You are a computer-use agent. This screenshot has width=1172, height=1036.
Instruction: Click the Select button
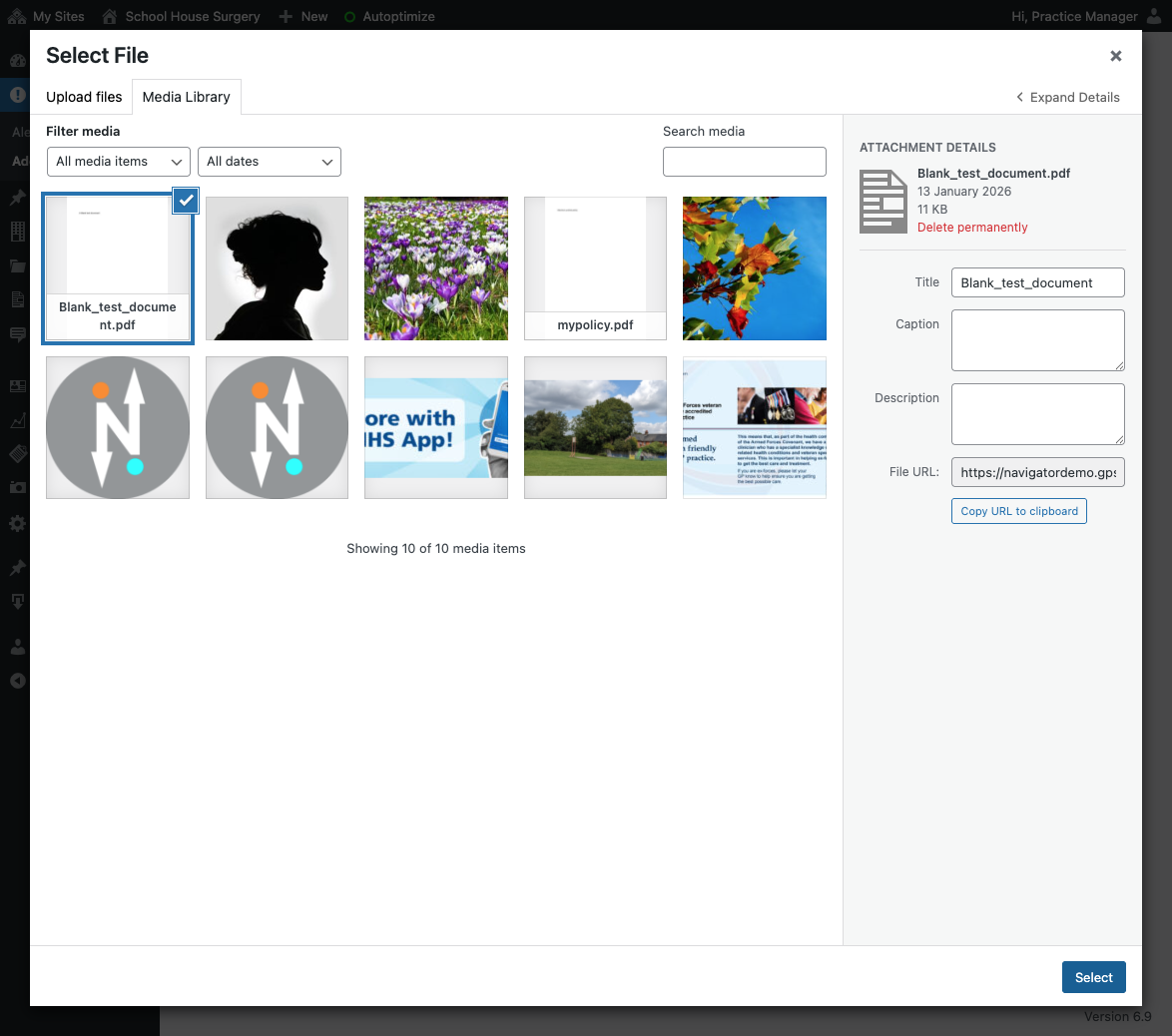(1093, 977)
